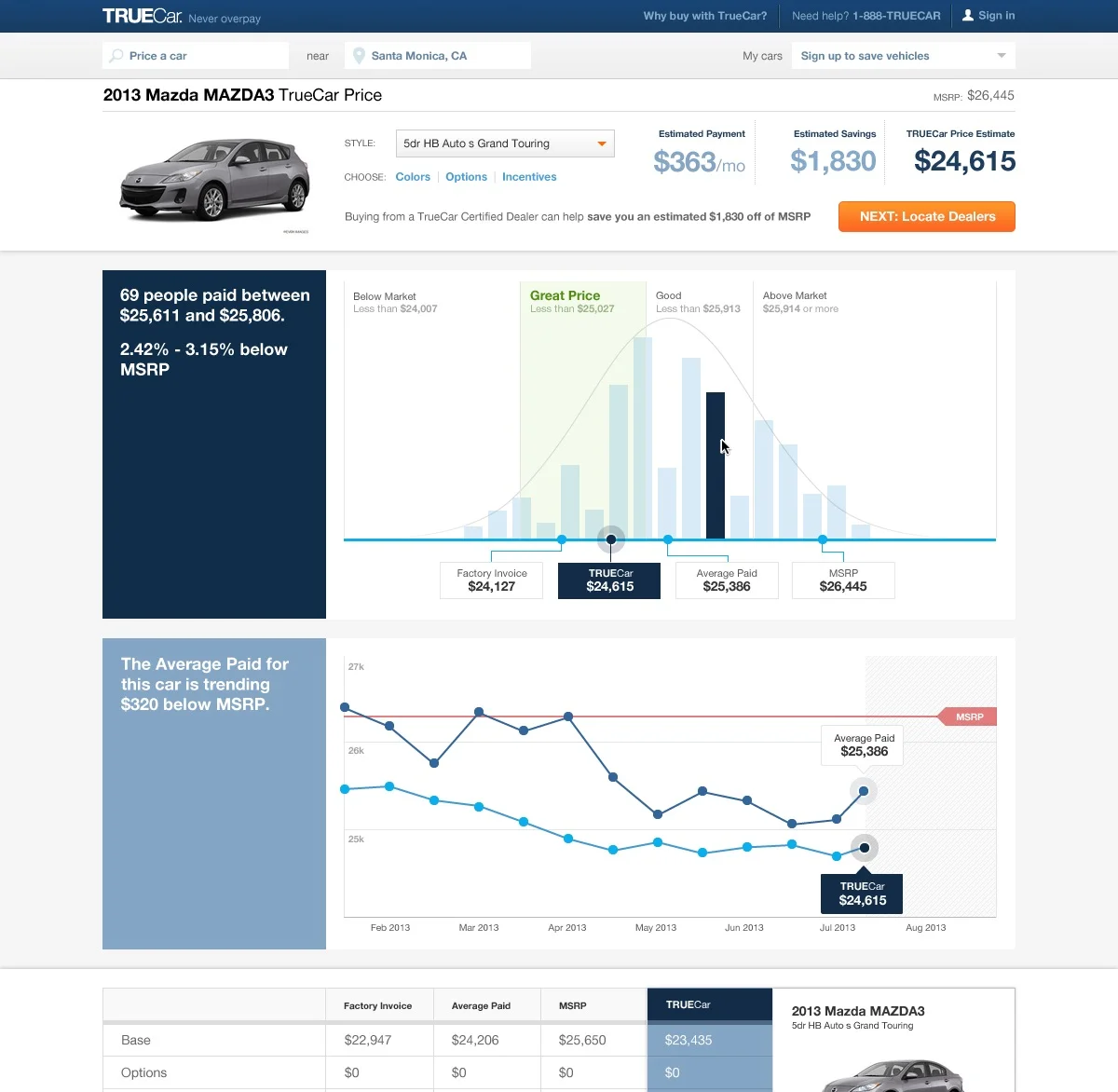Click the Sign in link

pos(996,16)
